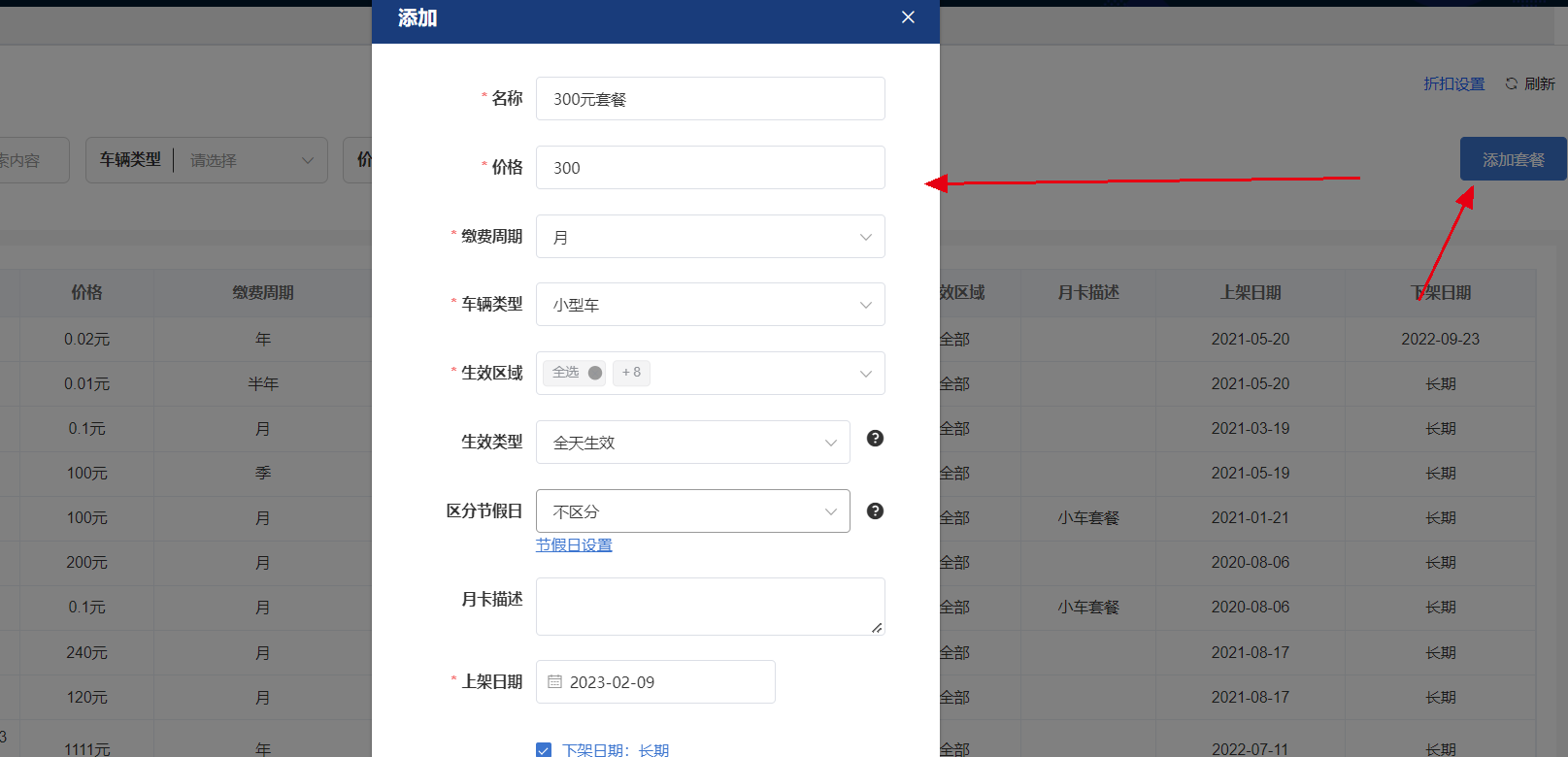Expand the 生效区域 multi-select

click(x=711, y=374)
